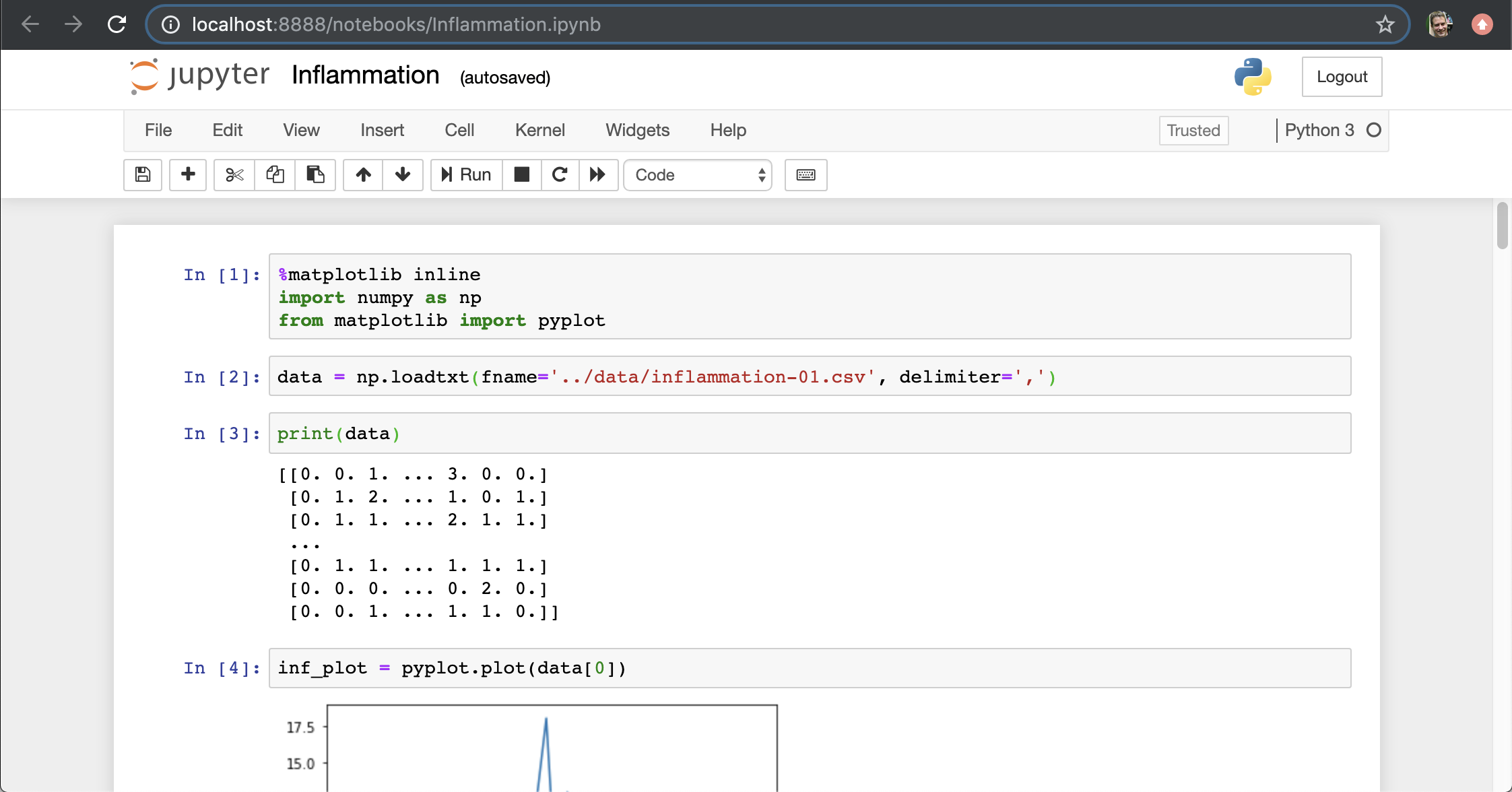Click the Logout button

pos(1342,77)
